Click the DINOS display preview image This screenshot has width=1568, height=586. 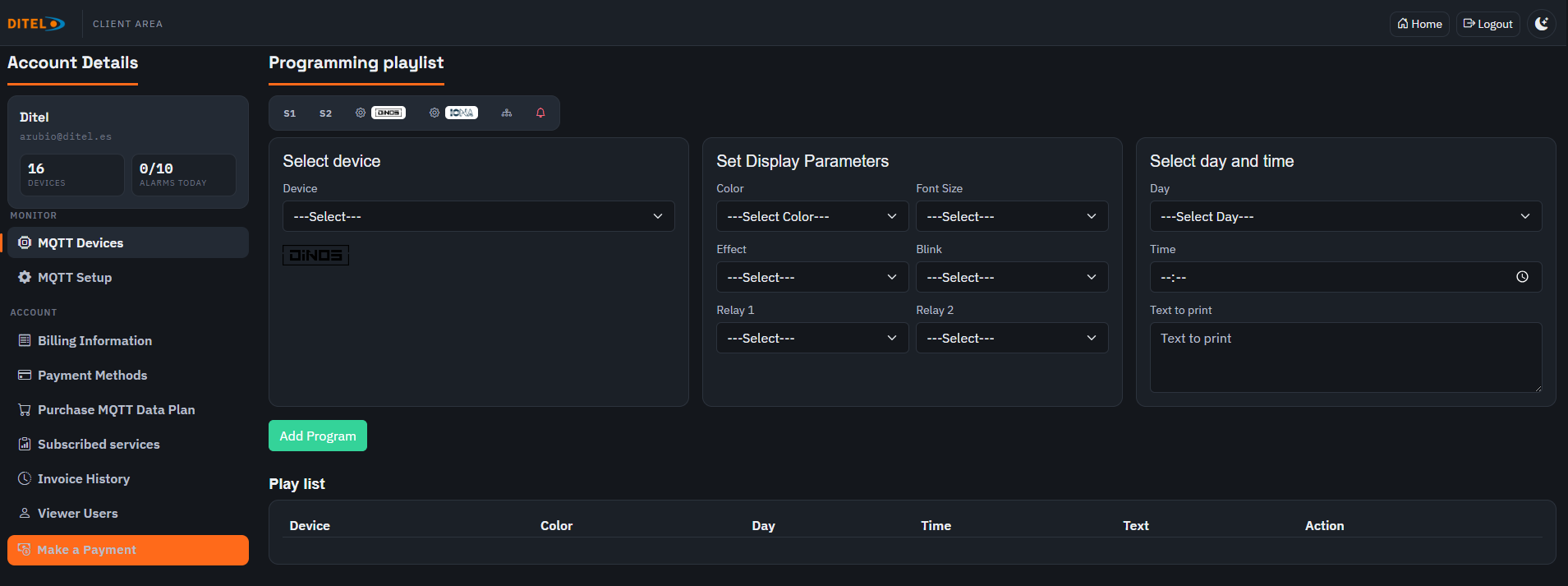316,255
